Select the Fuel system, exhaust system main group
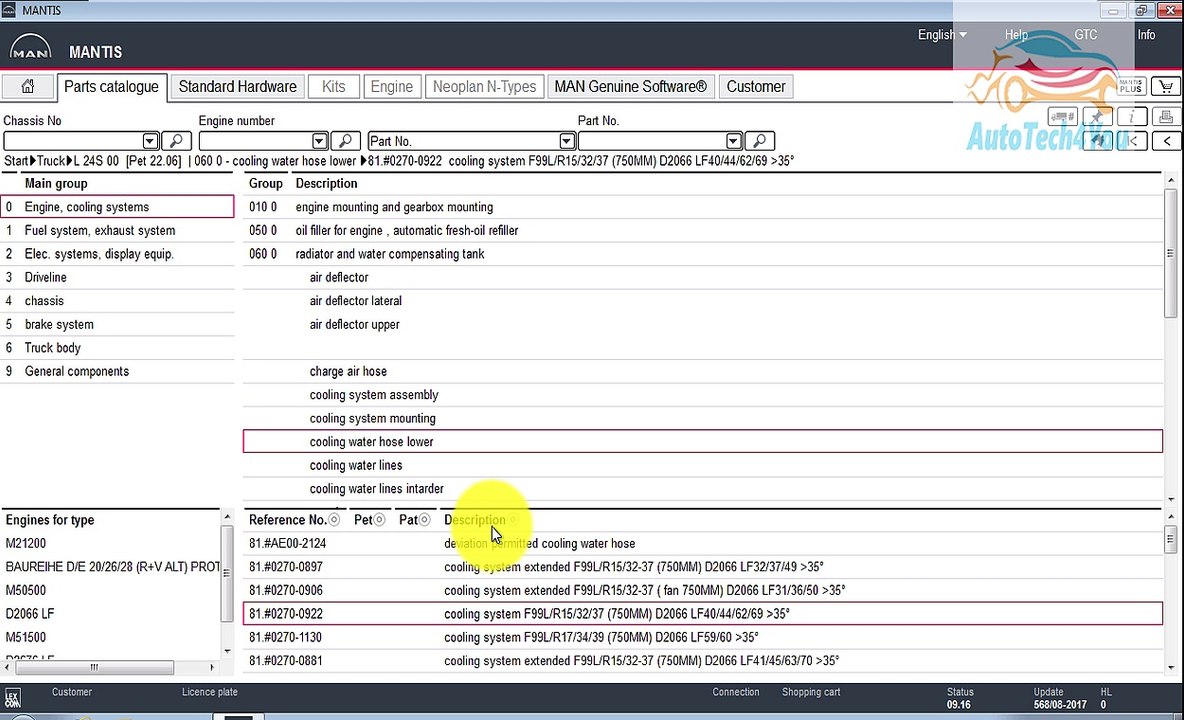The image size is (1184, 720). (100, 230)
